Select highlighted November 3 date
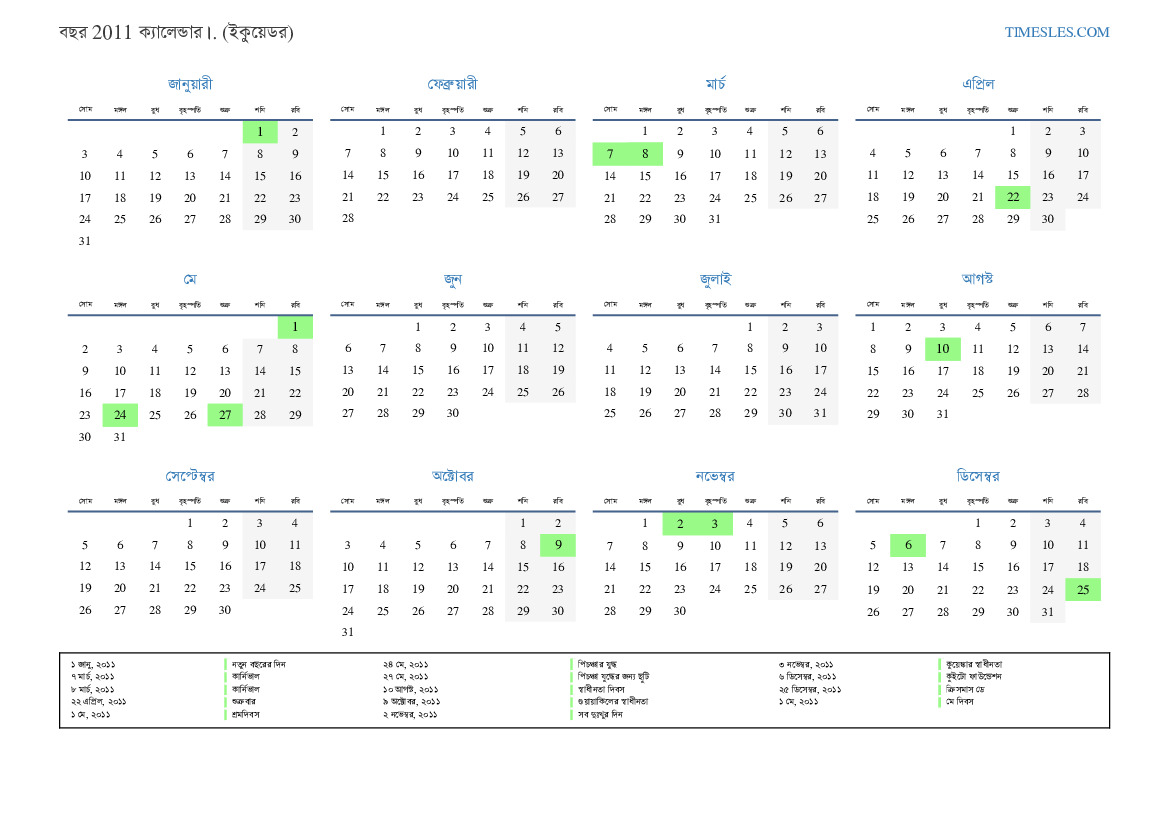This screenshot has width=1169, height=827. (715, 523)
